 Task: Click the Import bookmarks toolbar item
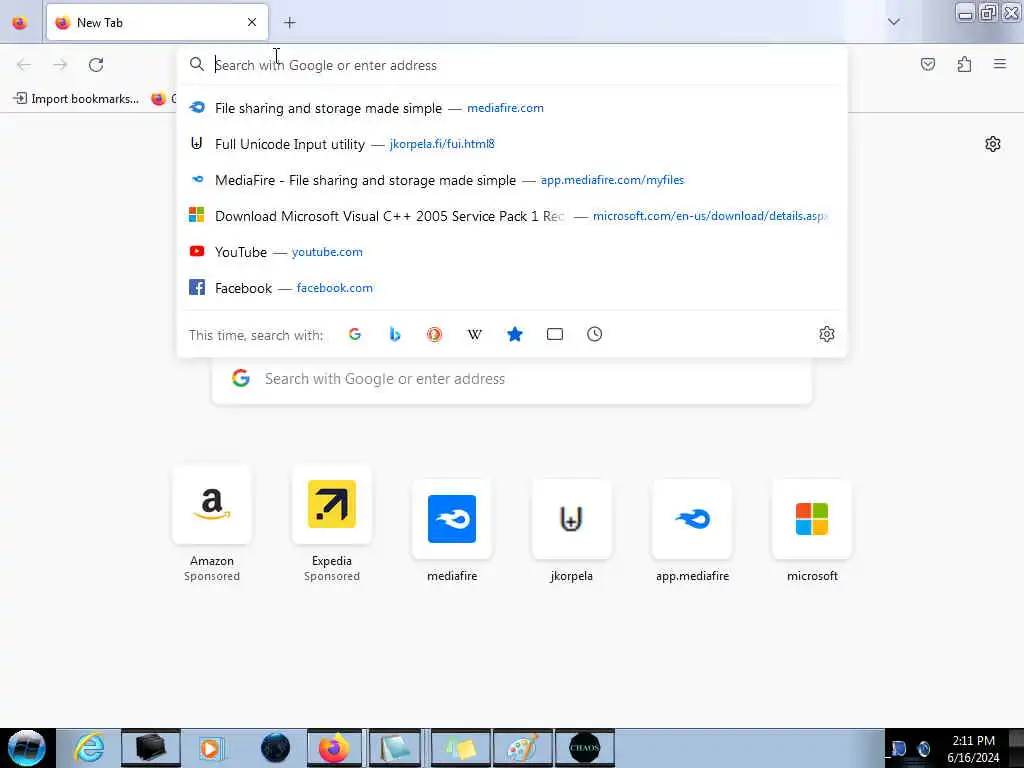(76, 99)
